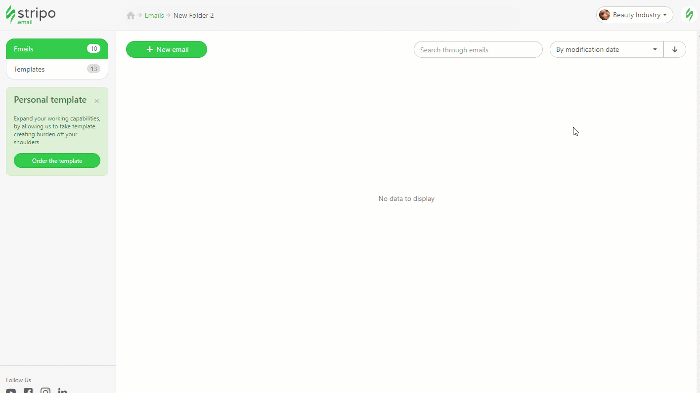Click Order the template button

coord(57,161)
